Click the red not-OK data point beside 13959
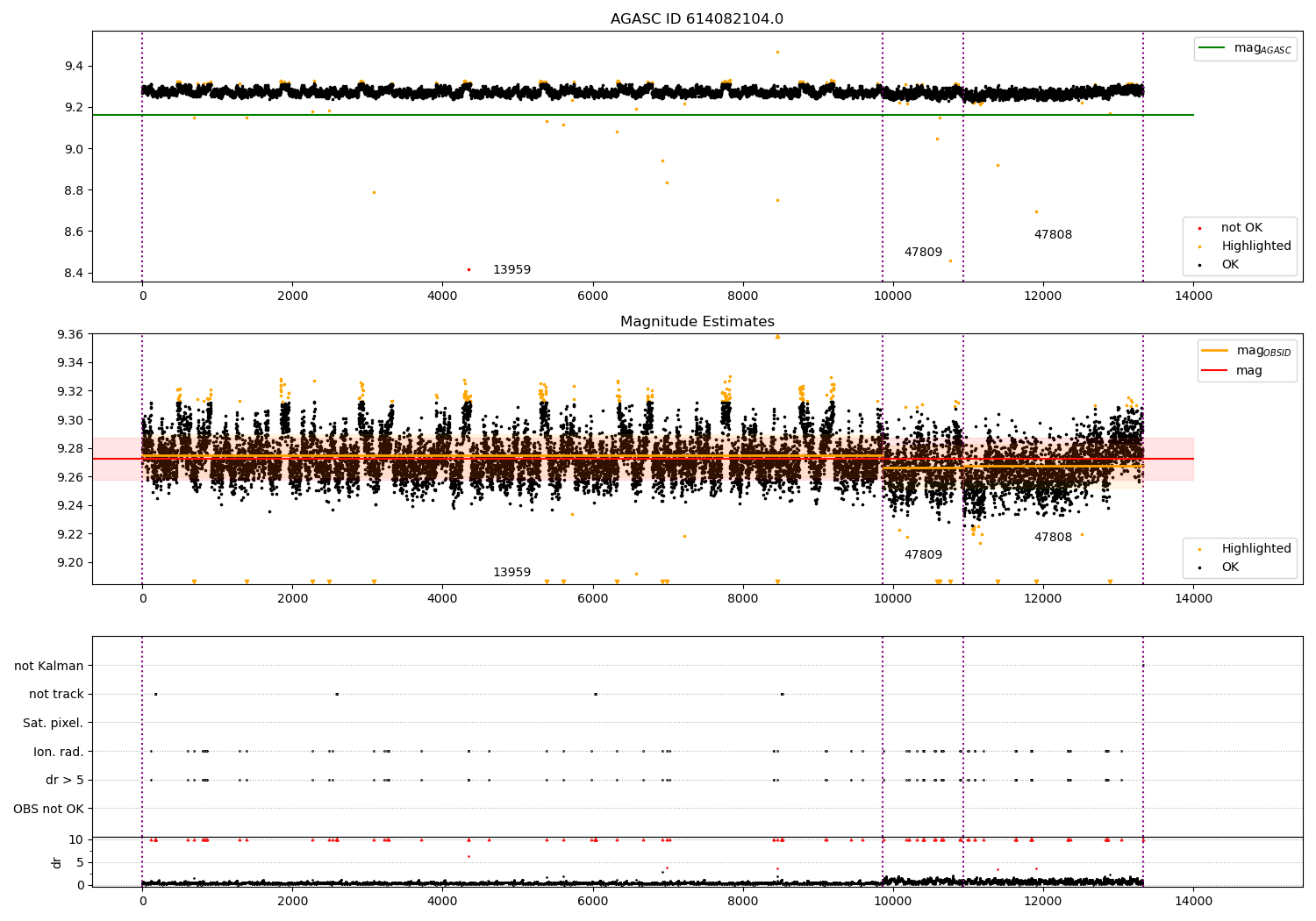The width and height of the screenshot is (1316, 921). pyautogui.click(x=468, y=269)
